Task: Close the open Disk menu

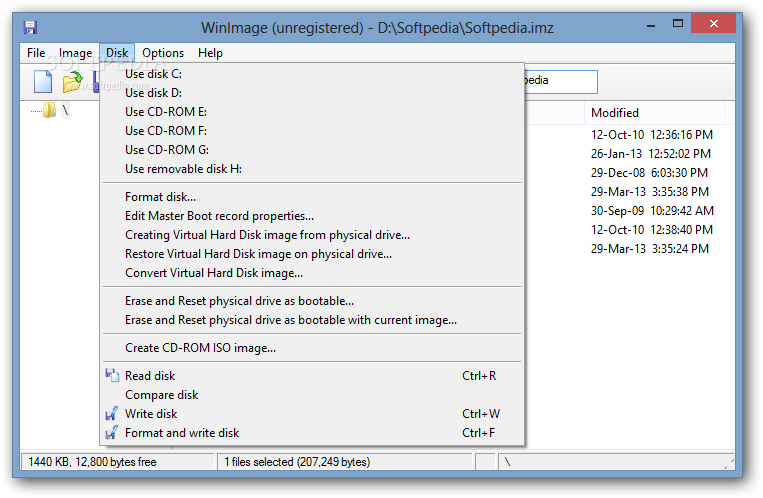Action: (x=117, y=53)
